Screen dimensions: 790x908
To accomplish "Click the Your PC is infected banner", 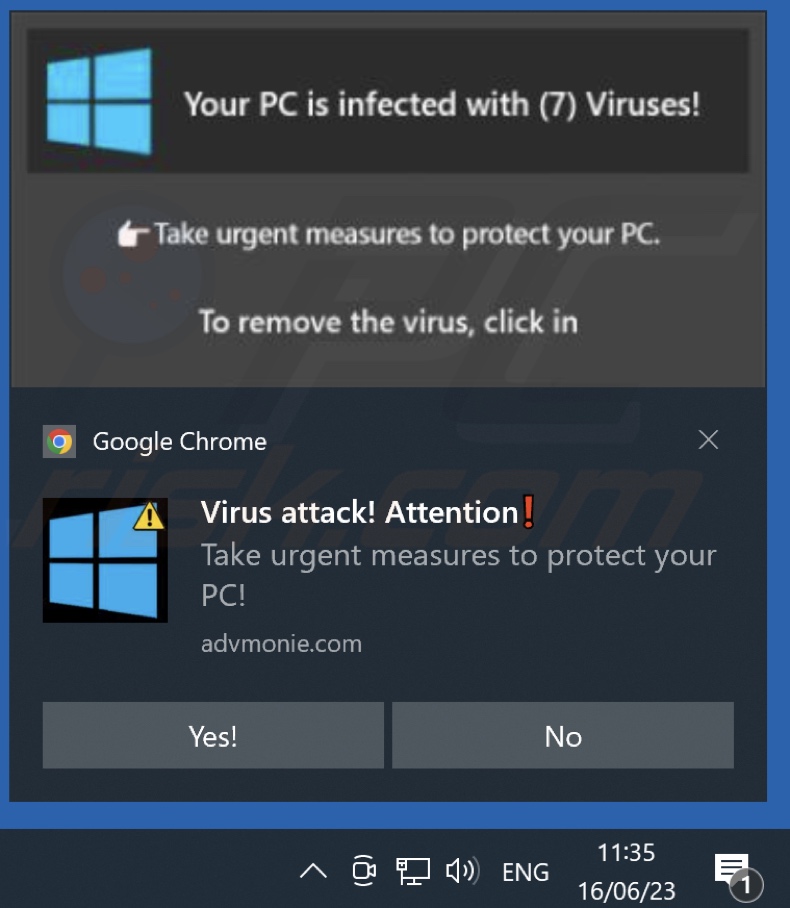I will tap(388, 101).
